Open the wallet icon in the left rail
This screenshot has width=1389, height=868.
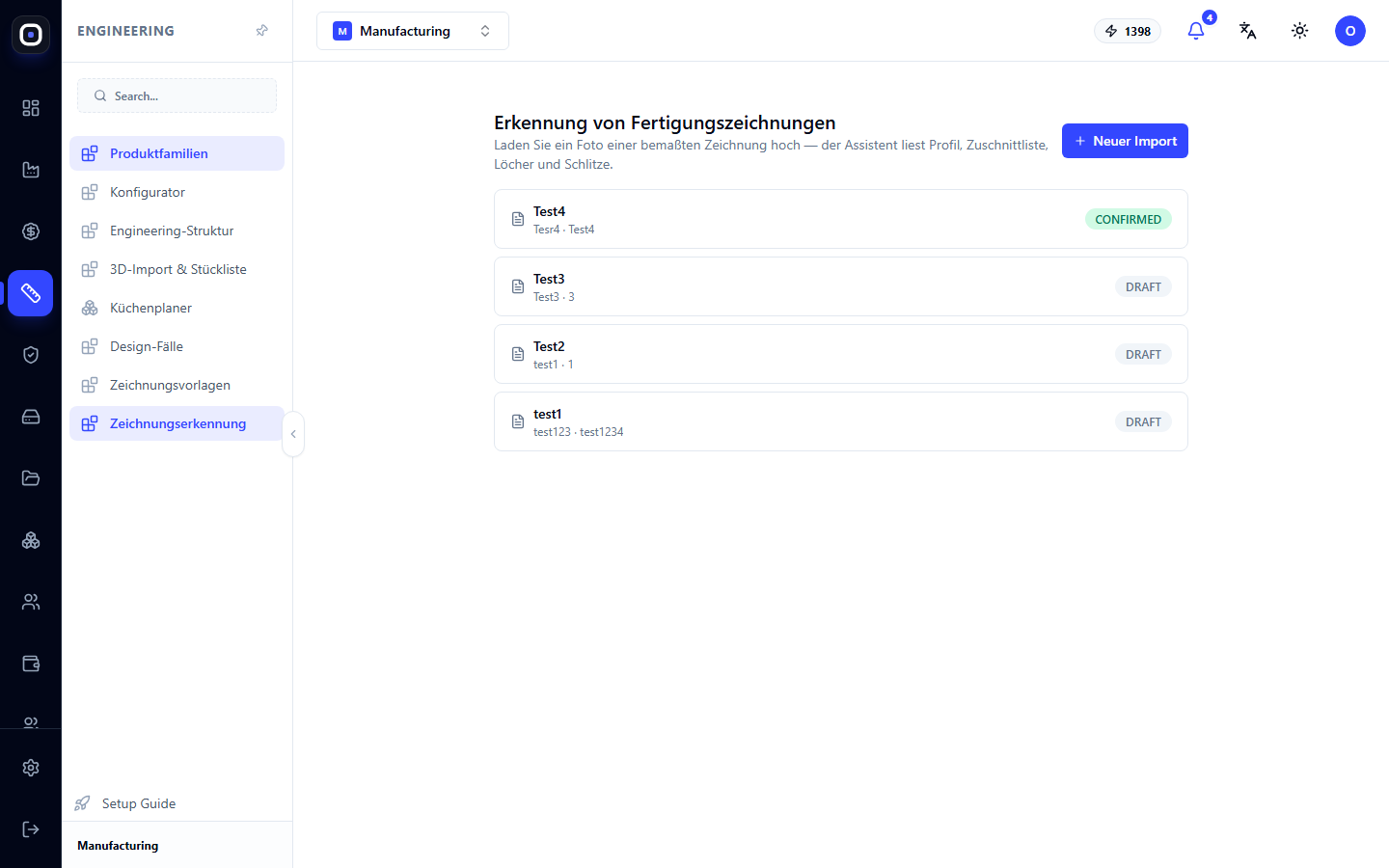31,664
